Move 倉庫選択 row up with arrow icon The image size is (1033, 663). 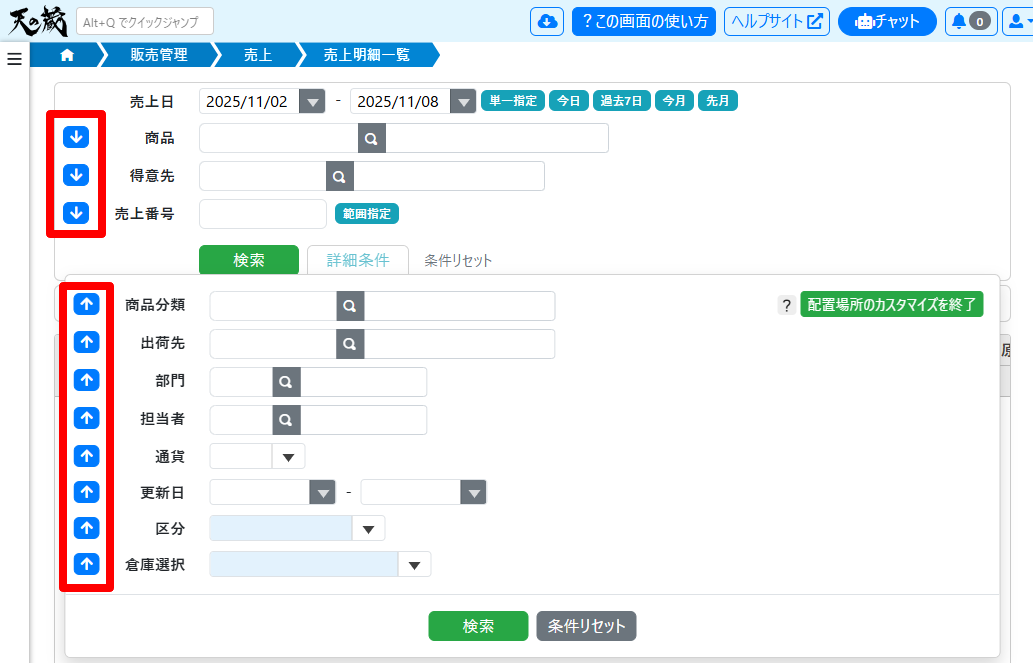pos(87,564)
